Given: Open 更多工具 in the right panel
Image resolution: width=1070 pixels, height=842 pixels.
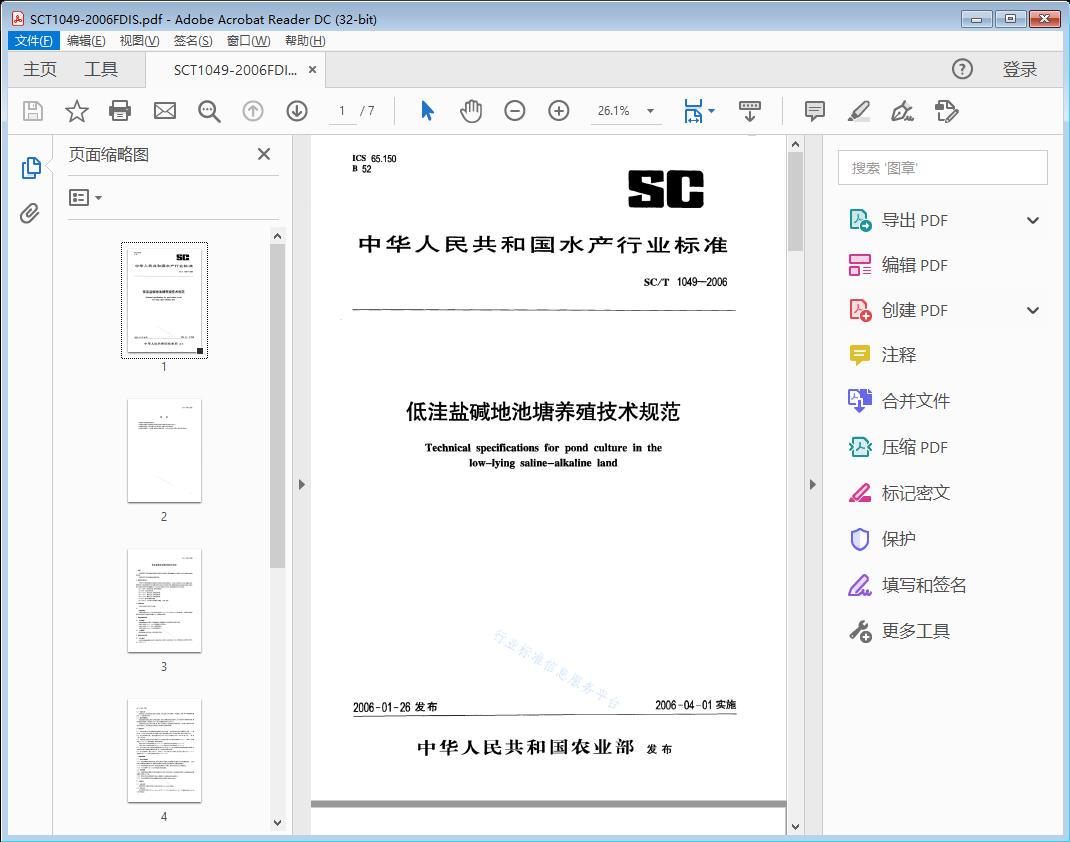Looking at the screenshot, I should tap(915, 631).
